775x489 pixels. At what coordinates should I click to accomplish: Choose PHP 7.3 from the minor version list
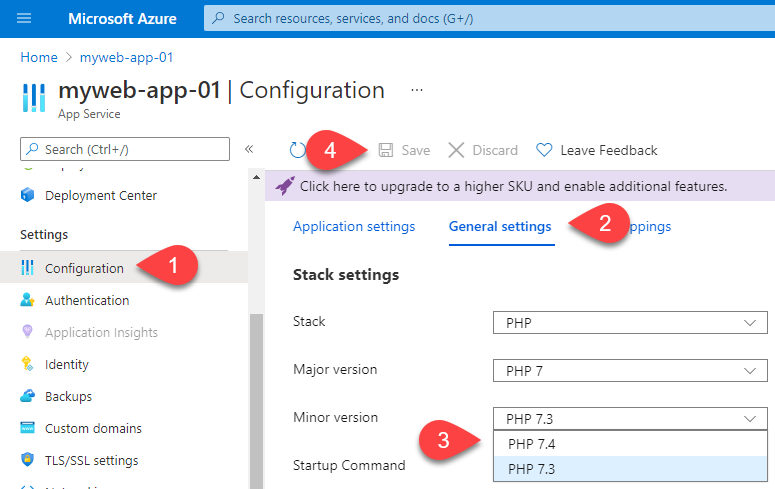(x=630, y=468)
